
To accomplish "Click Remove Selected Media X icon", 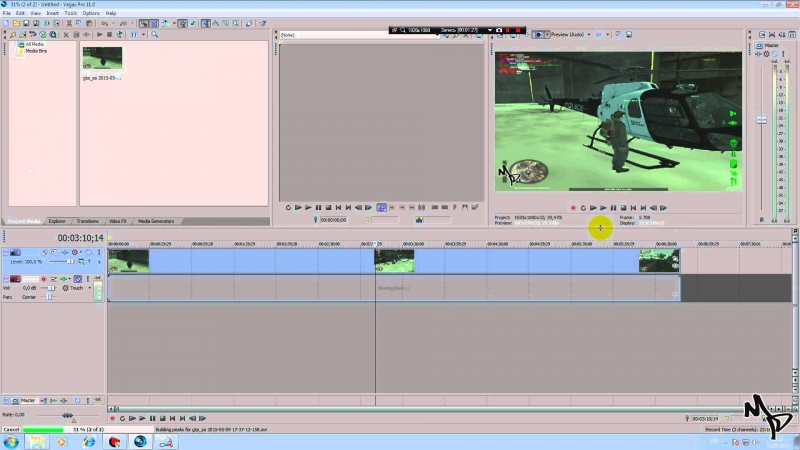I will click(66, 35).
